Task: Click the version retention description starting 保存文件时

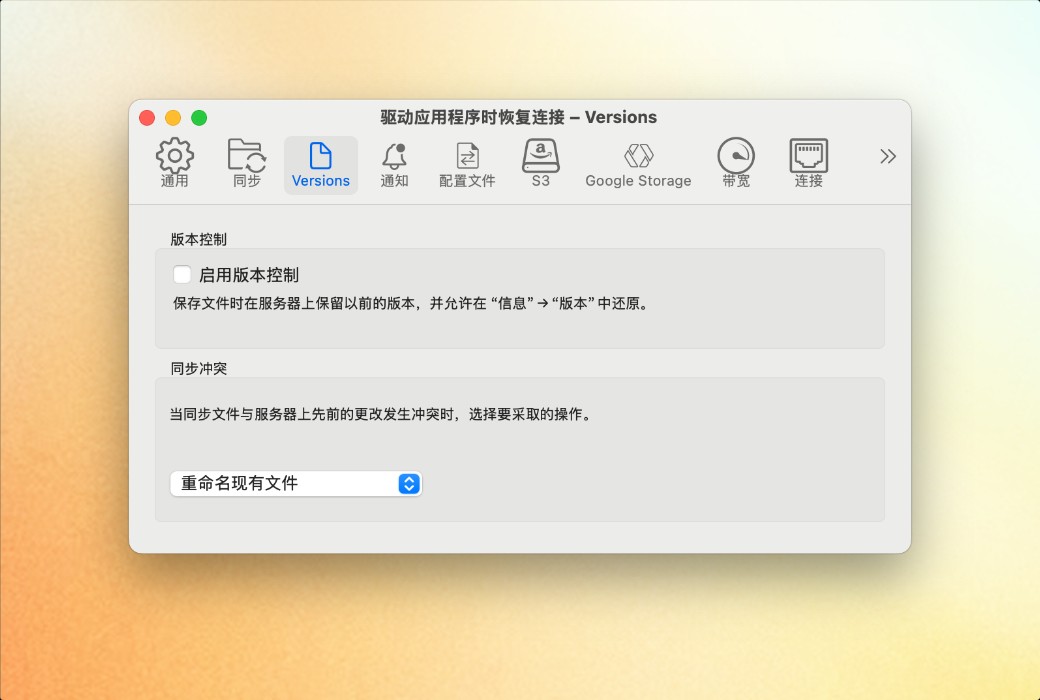Action: pyautogui.click(x=411, y=304)
